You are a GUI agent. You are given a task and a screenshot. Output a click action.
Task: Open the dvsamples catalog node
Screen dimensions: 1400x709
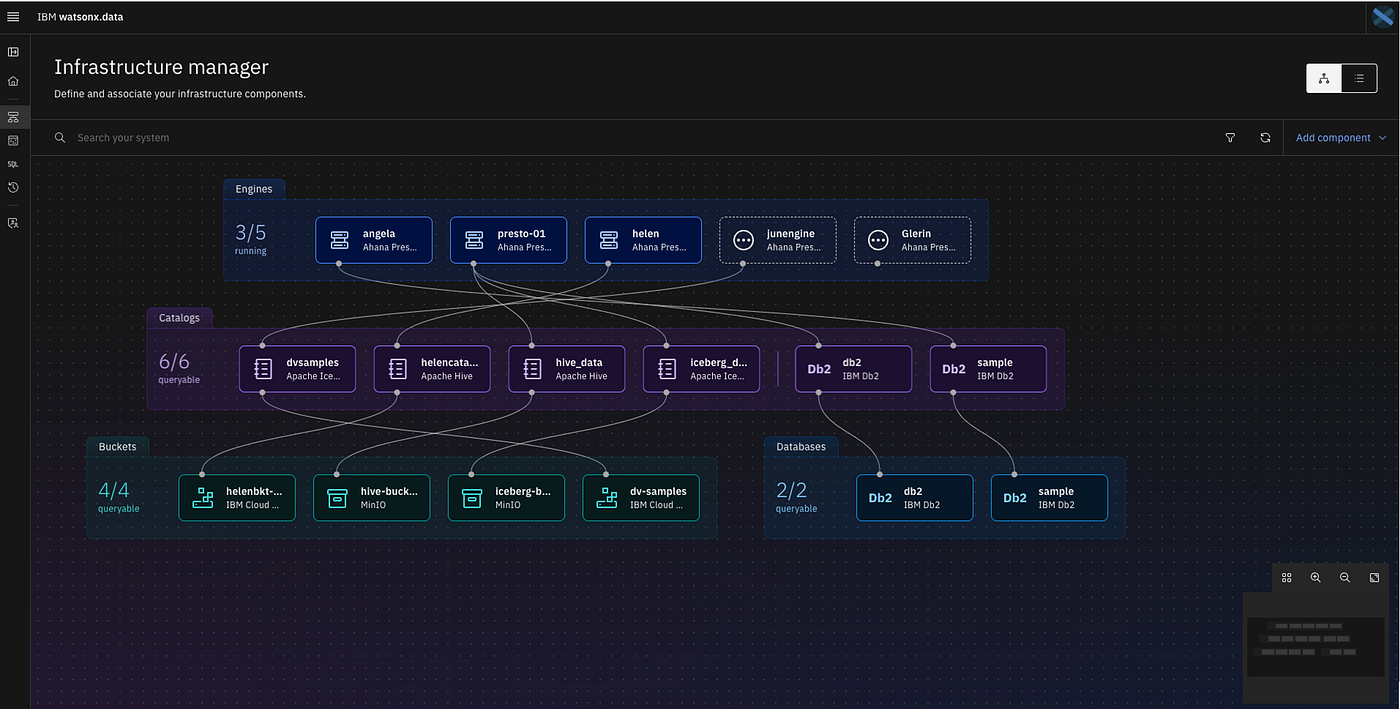[297, 369]
